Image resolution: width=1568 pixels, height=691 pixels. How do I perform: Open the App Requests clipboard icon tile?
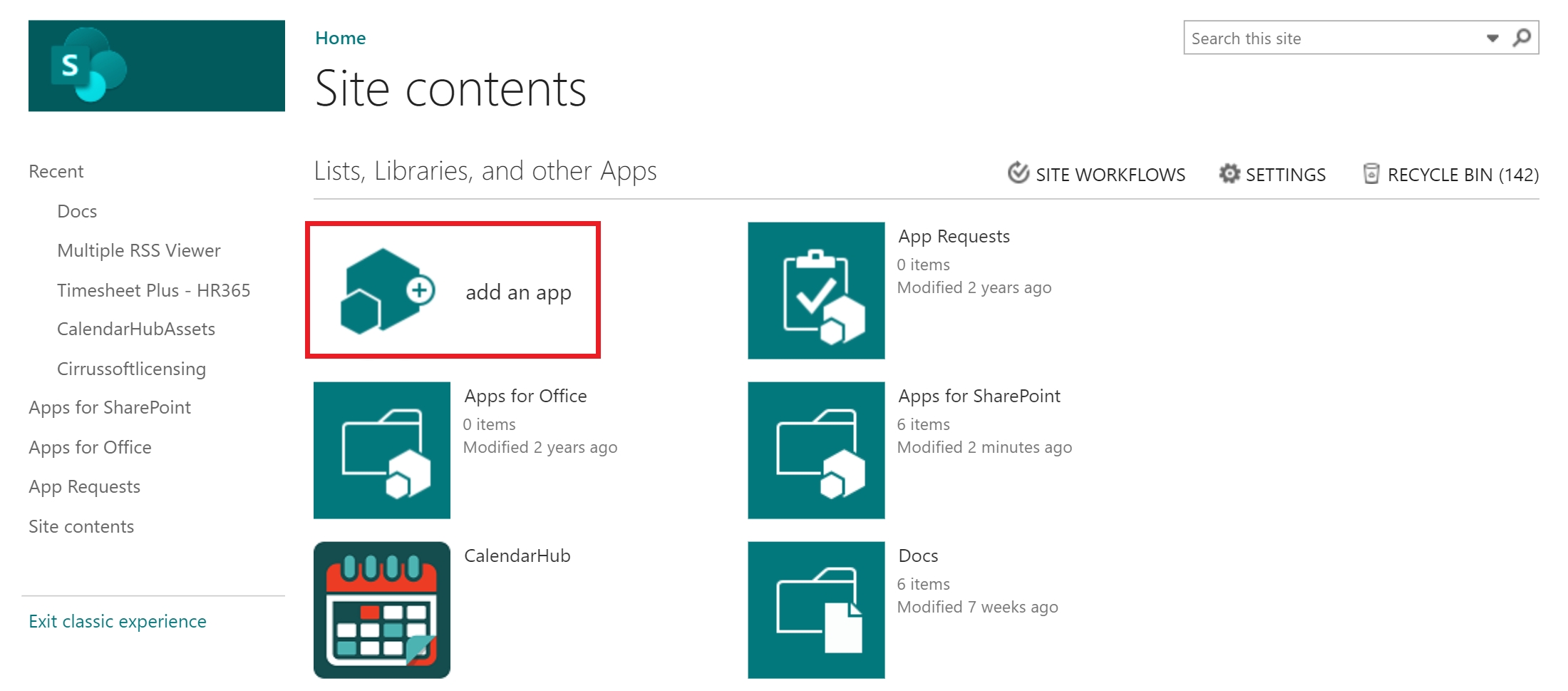[x=816, y=290]
